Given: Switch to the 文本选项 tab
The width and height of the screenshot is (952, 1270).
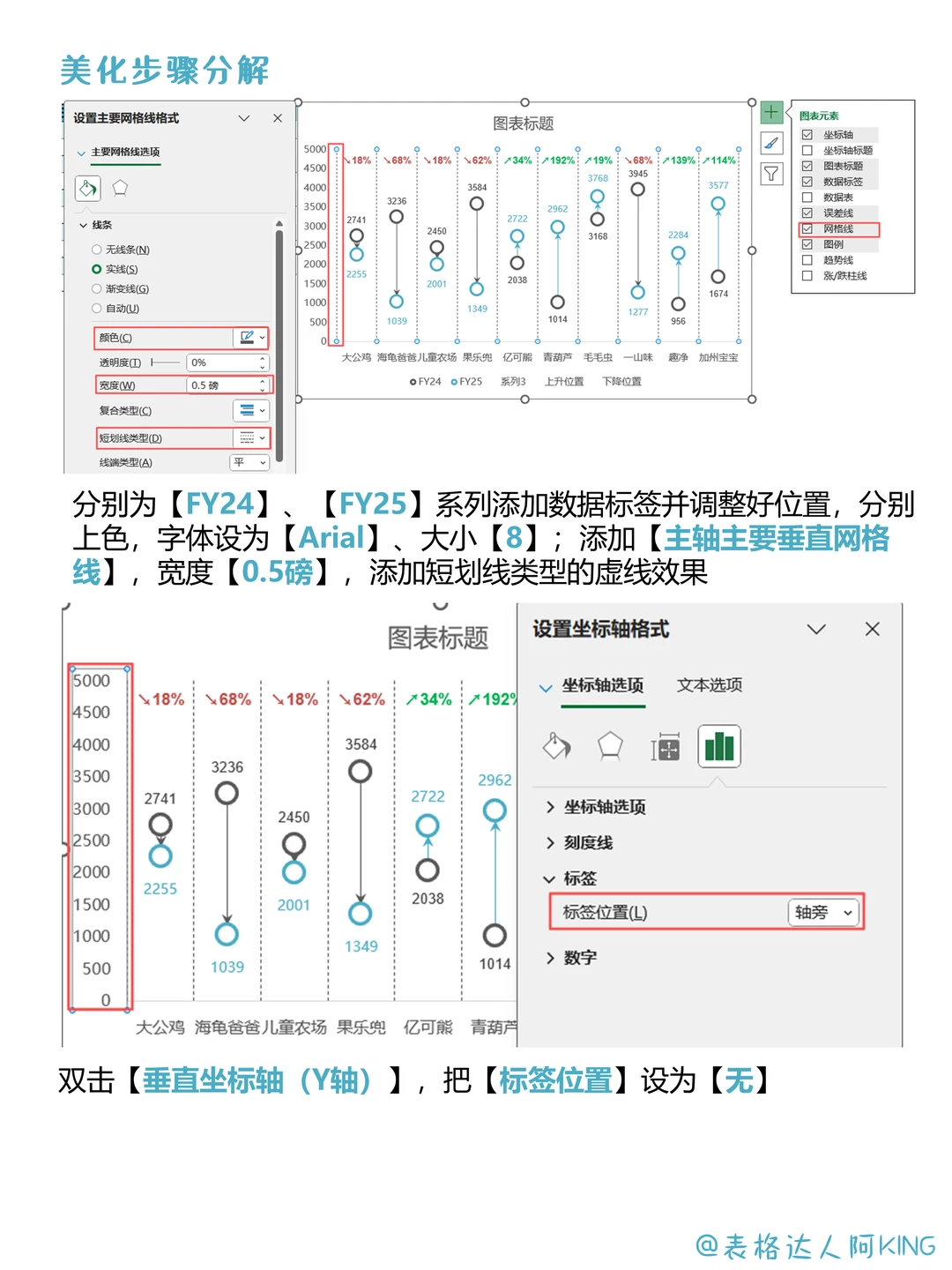Looking at the screenshot, I should click(710, 685).
